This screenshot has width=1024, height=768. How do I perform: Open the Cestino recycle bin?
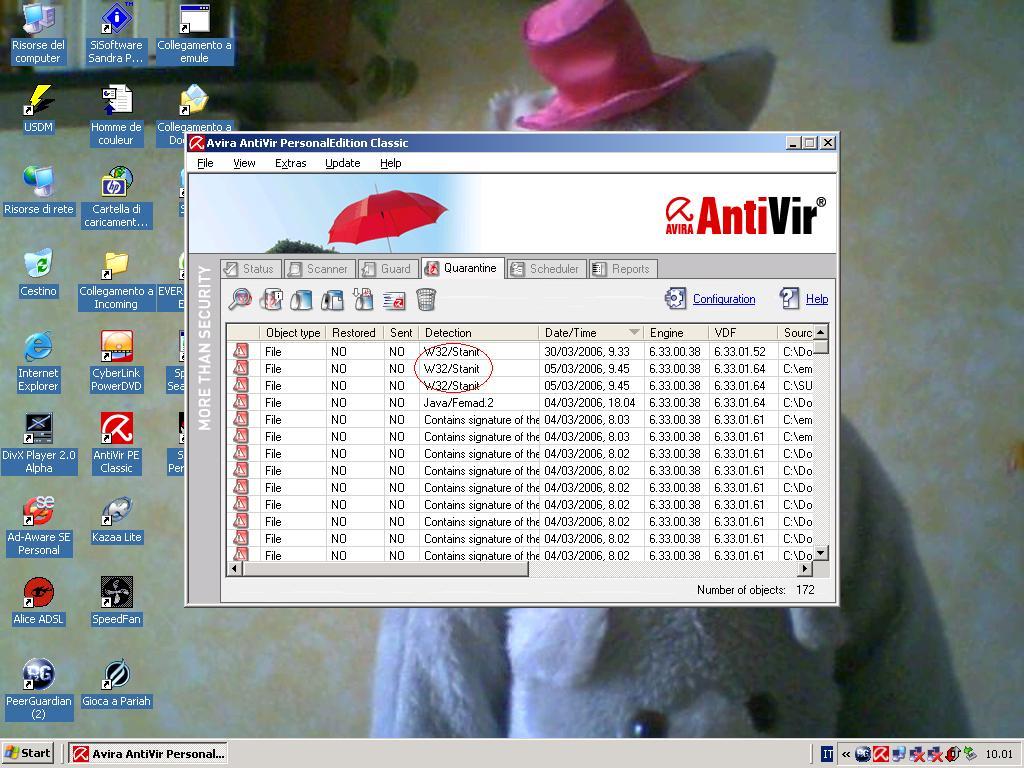pyautogui.click(x=38, y=273)
